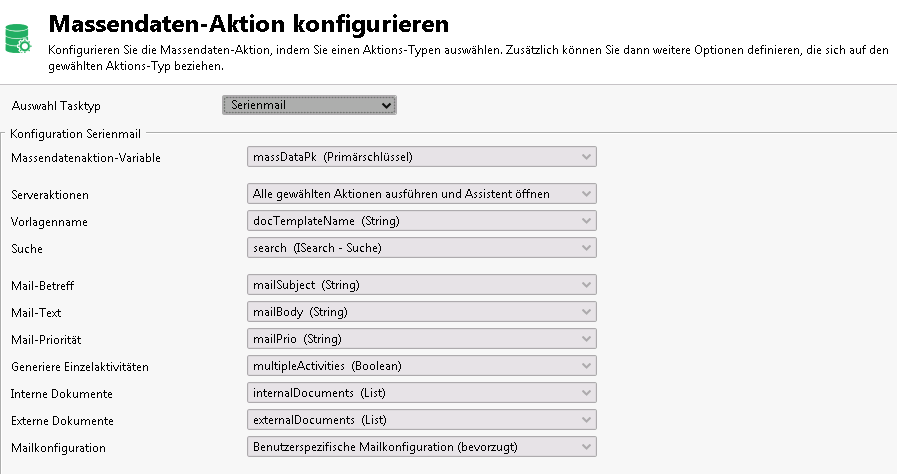
Task: Expand the Benutzerspezifische Mailkonfiguration dropdown
Action: coord(421,447)
